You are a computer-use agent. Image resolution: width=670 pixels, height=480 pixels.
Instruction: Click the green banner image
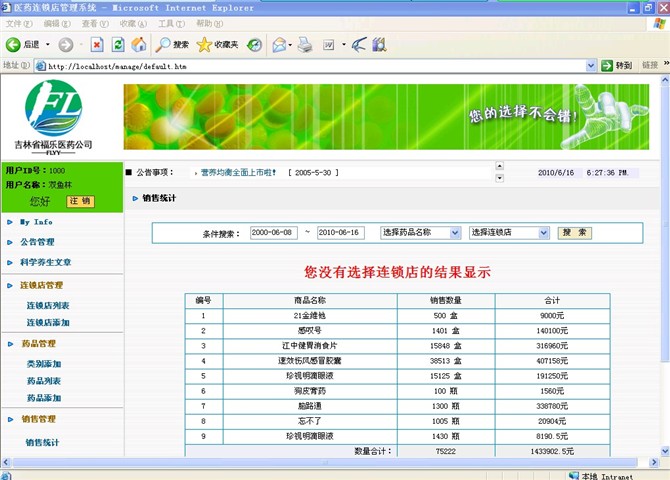coord(386,117)
